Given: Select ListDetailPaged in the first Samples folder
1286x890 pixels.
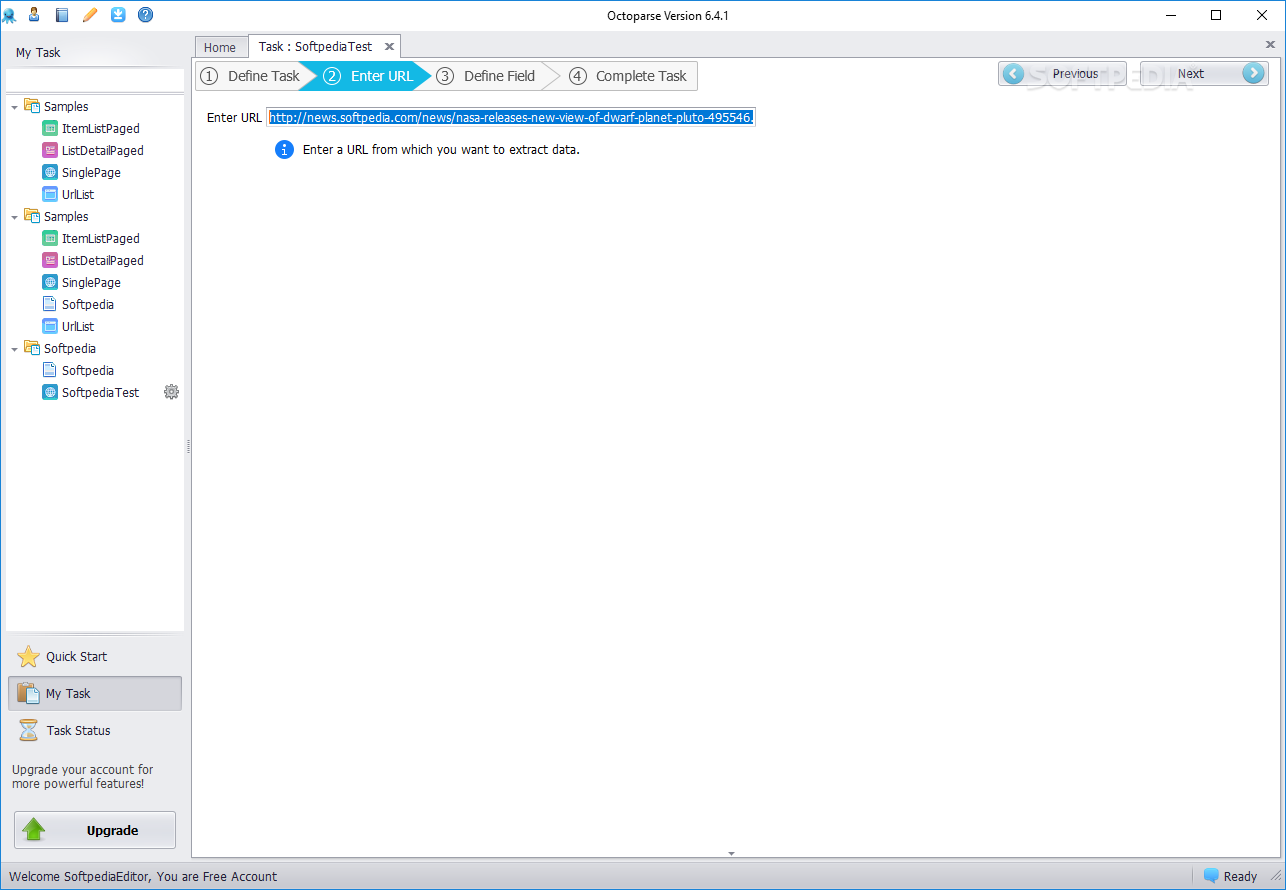Looking at the screenshot, I should pyautogui.click(x=103, y=151).
